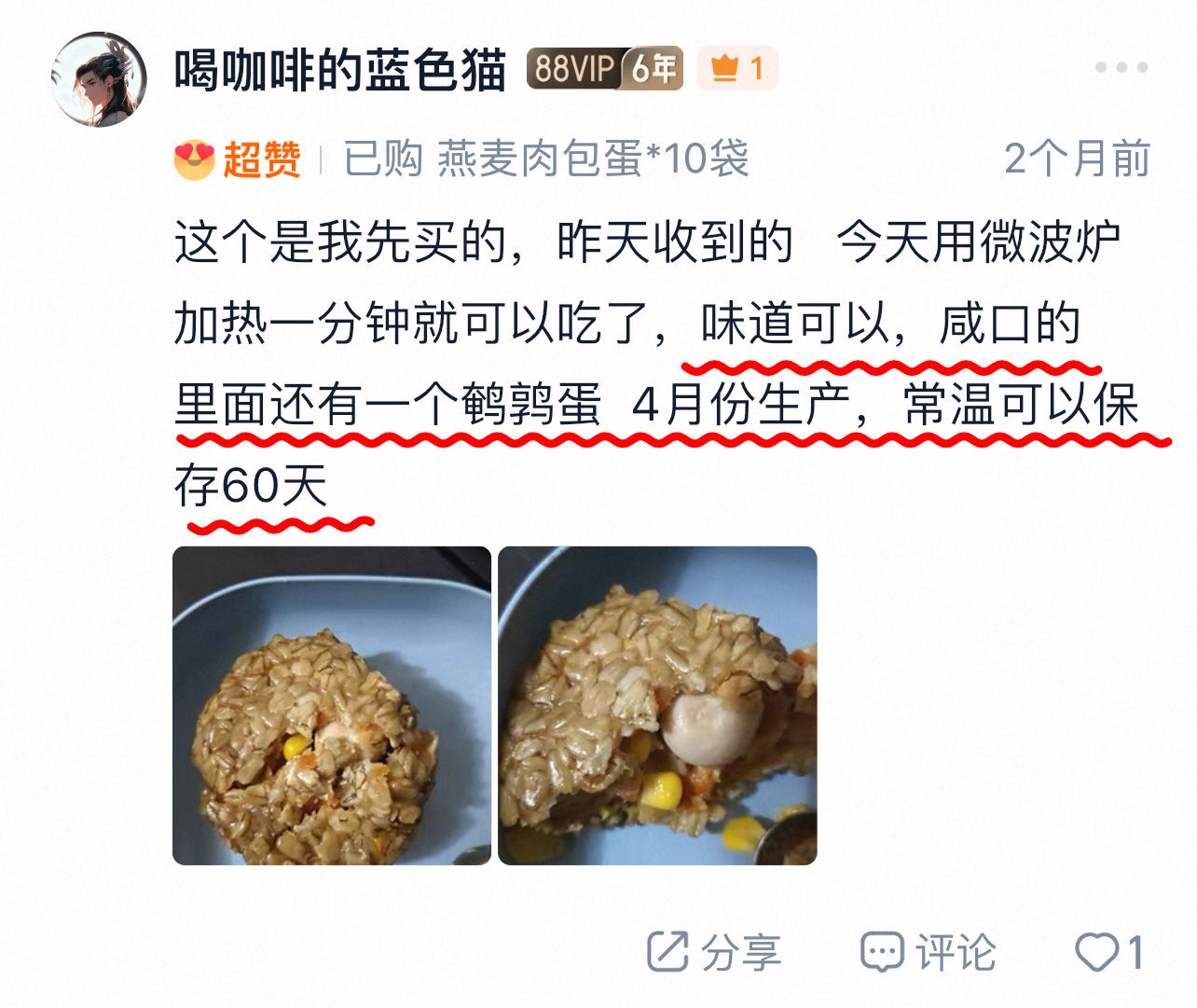Tap the comment speech bubble icon

[882, 952]
